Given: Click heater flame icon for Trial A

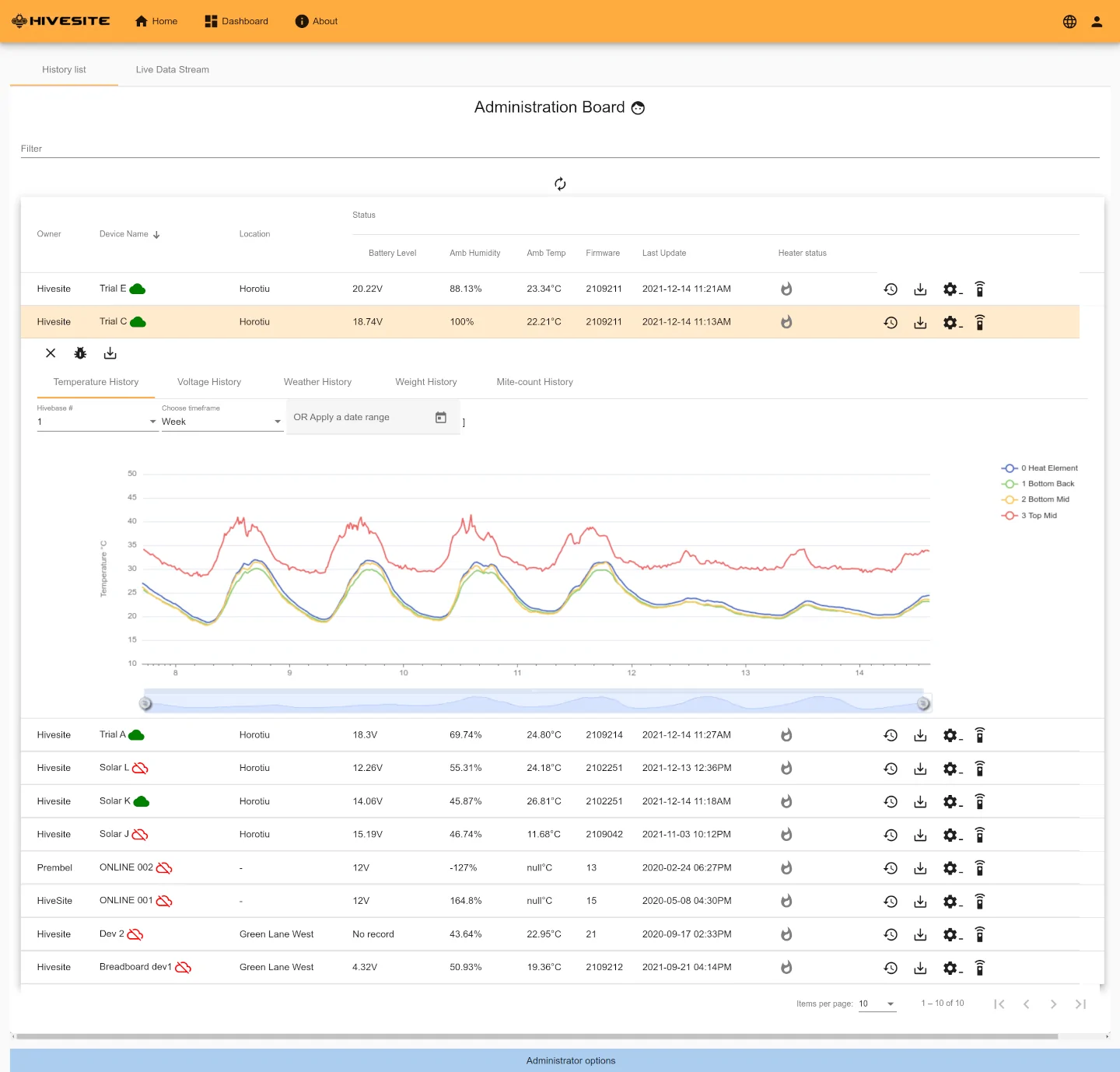Looking at the screenshot, I should [x=786, y=735].
